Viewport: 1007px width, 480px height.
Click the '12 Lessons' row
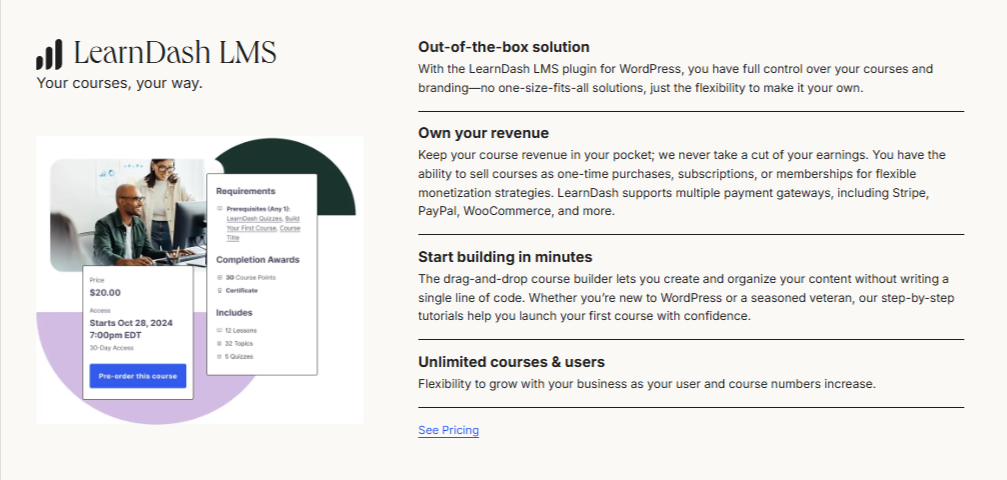coord(236,330)
